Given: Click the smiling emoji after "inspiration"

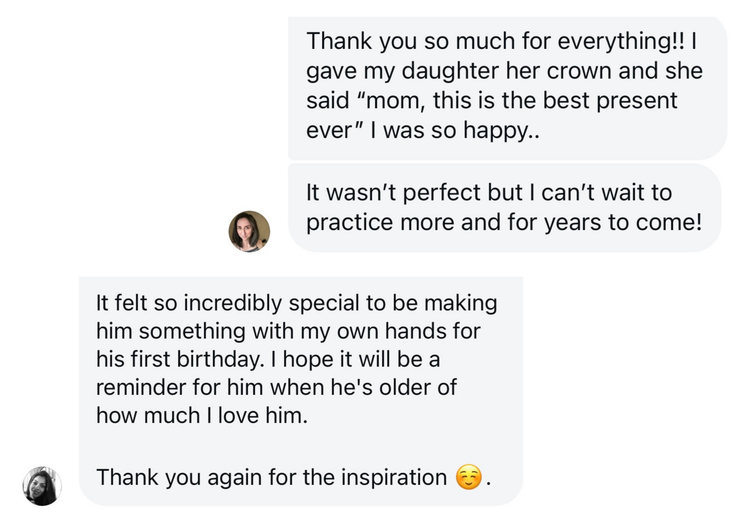Looking at the screenshot, I should coord(467,478).
